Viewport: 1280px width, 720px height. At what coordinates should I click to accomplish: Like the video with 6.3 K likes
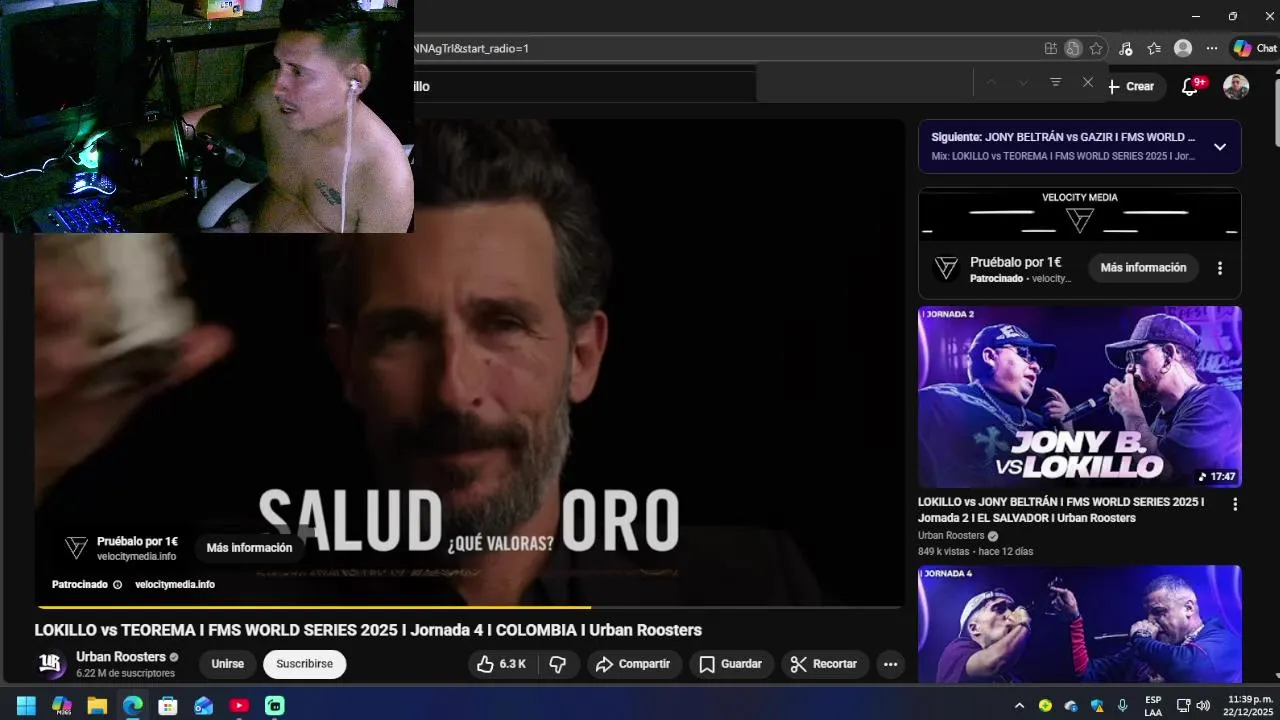click(x=502, y=664)
